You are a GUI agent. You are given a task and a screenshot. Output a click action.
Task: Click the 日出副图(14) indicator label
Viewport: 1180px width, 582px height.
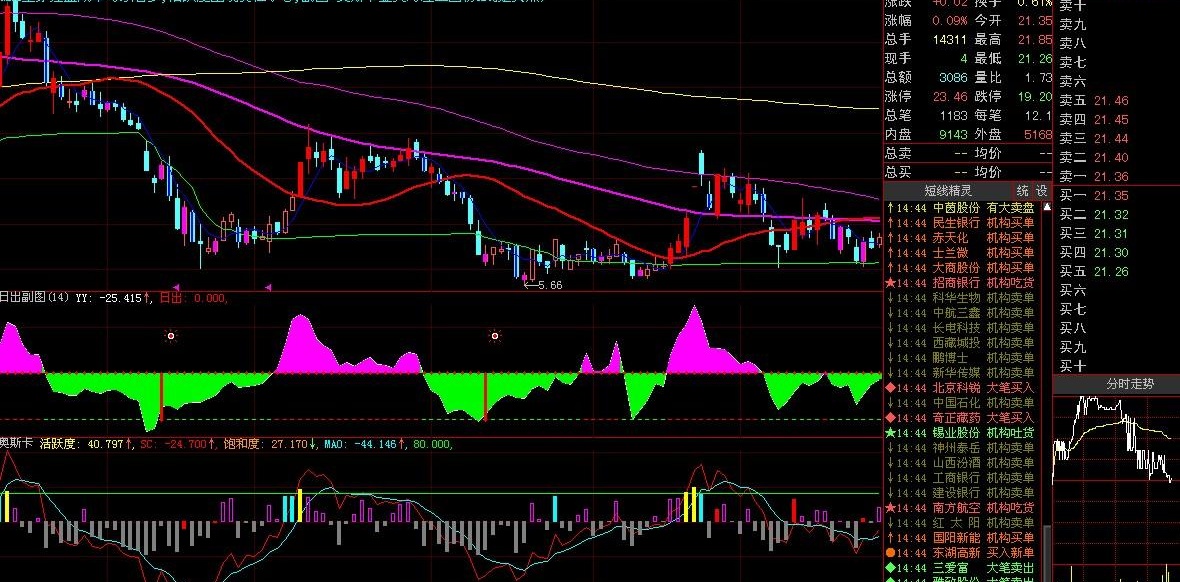pyautogui.click(x=35, y=298)
